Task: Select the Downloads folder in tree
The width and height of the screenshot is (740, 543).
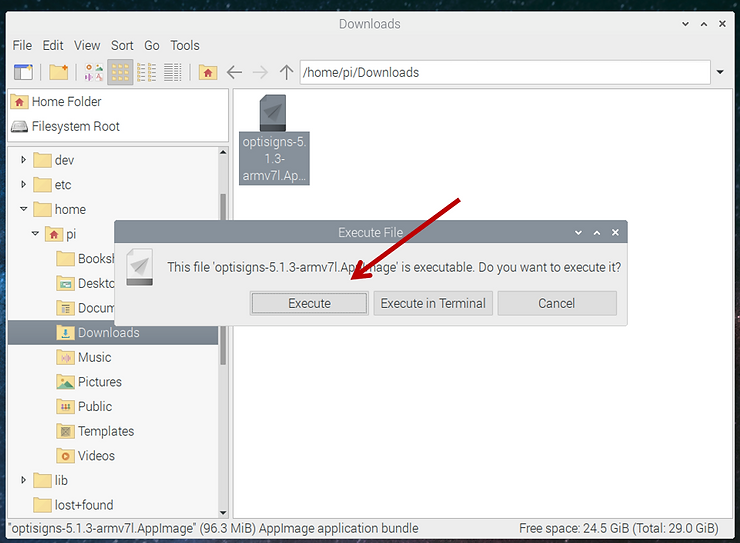Action: point(113,333)
